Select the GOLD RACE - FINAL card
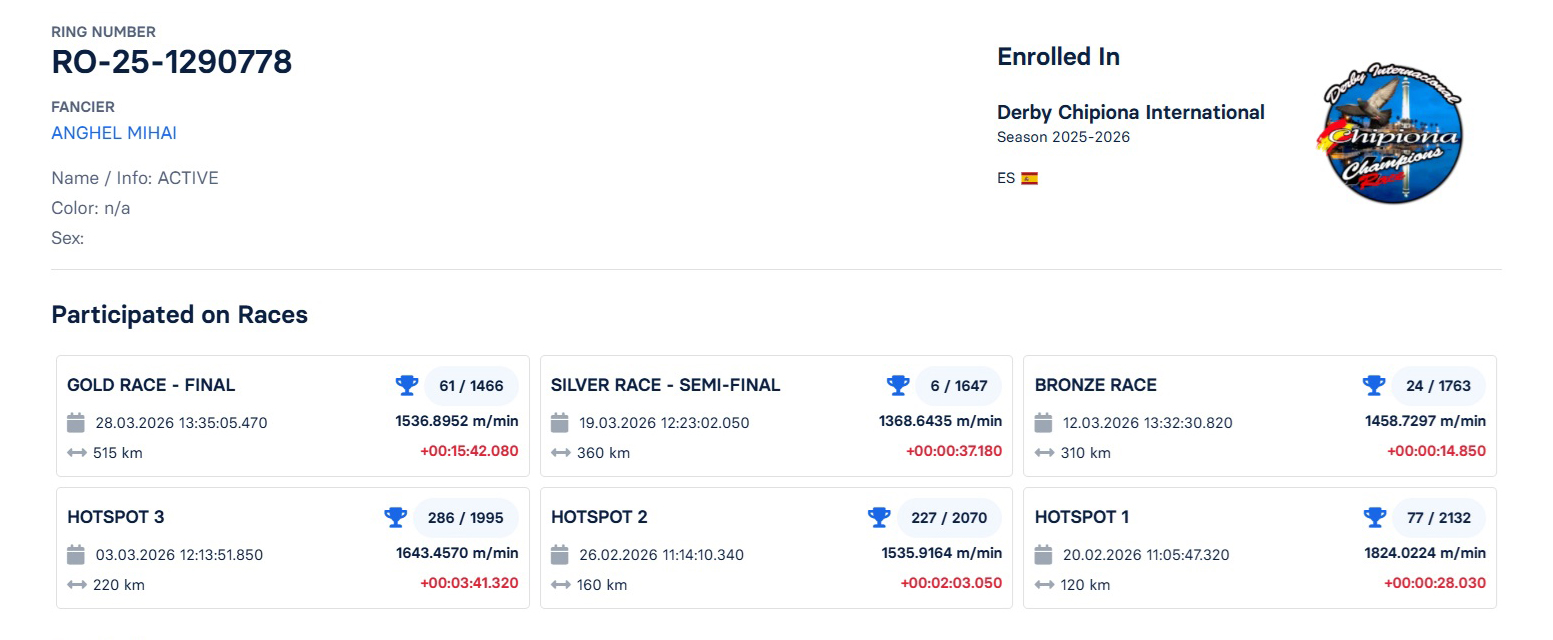This screenshot has height=640, width=1553. click(293, 416)
